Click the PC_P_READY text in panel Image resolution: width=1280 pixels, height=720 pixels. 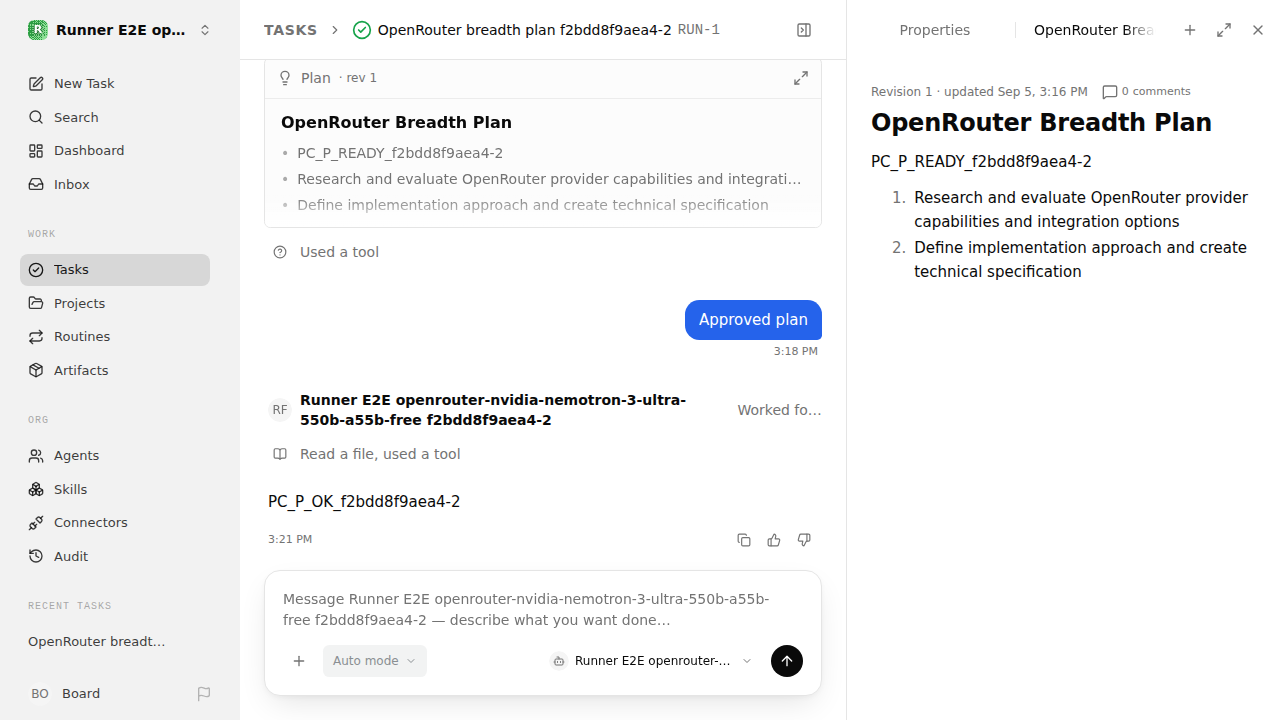tap(981, 161)
